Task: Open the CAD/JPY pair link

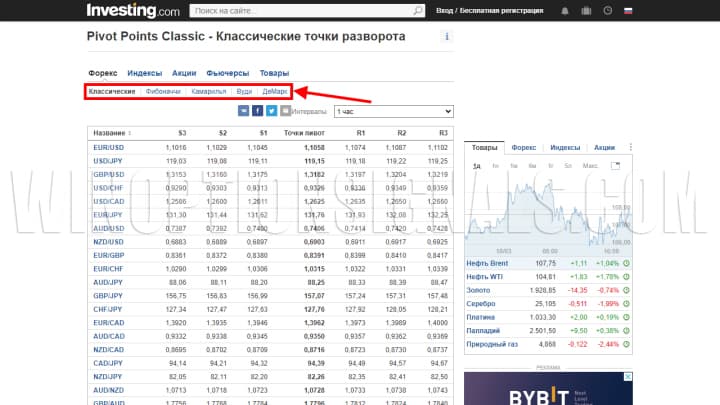Action: 108,363
